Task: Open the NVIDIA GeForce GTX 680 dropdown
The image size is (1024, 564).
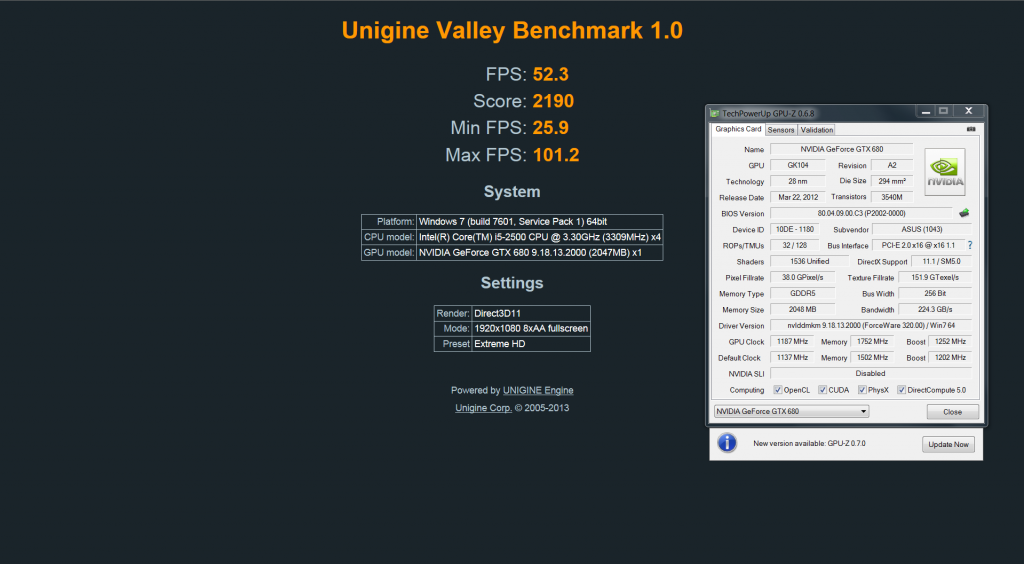Action: point(792,411)
